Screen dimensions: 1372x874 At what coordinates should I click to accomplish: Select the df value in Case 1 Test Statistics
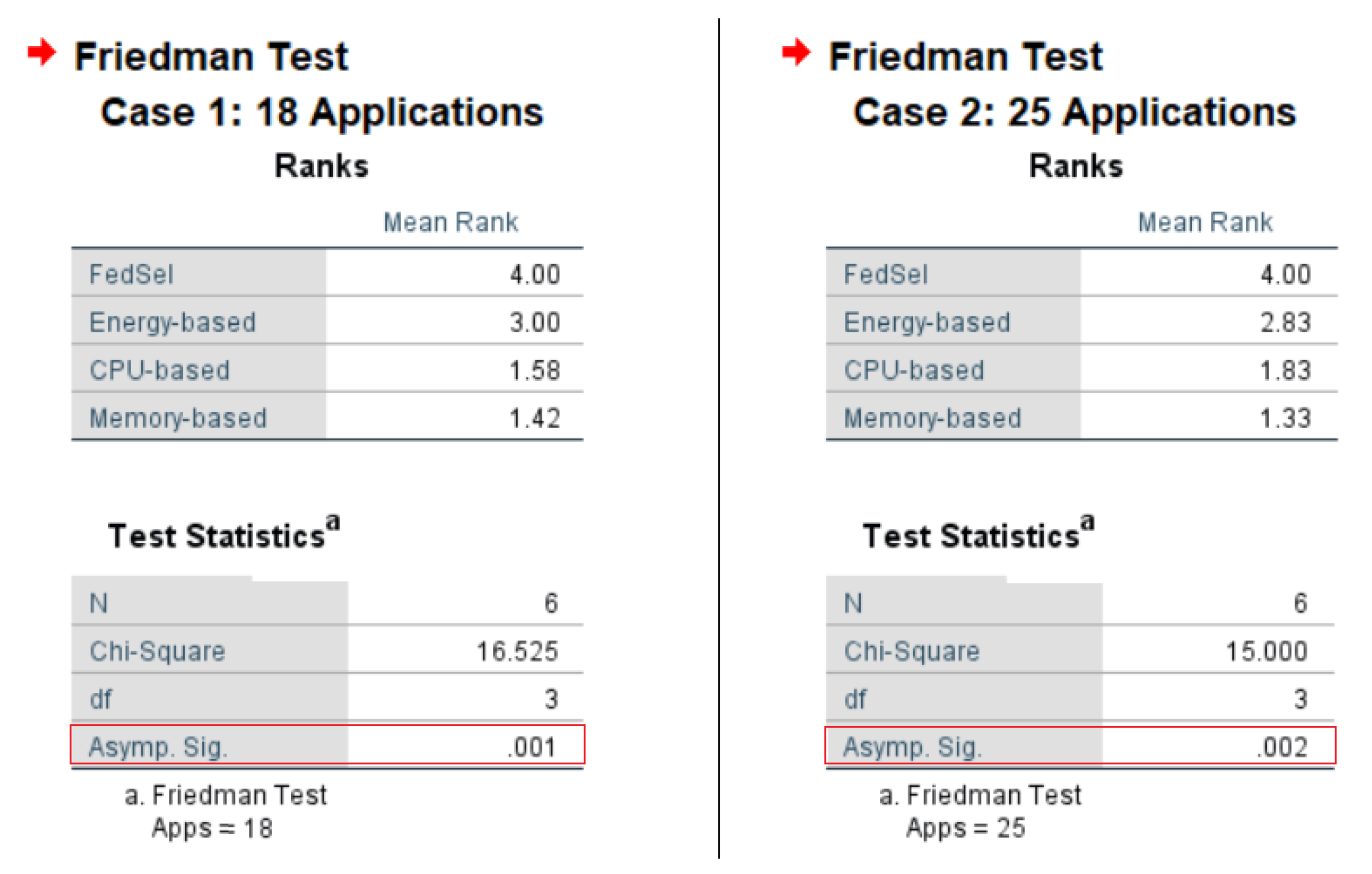[551, 699]
